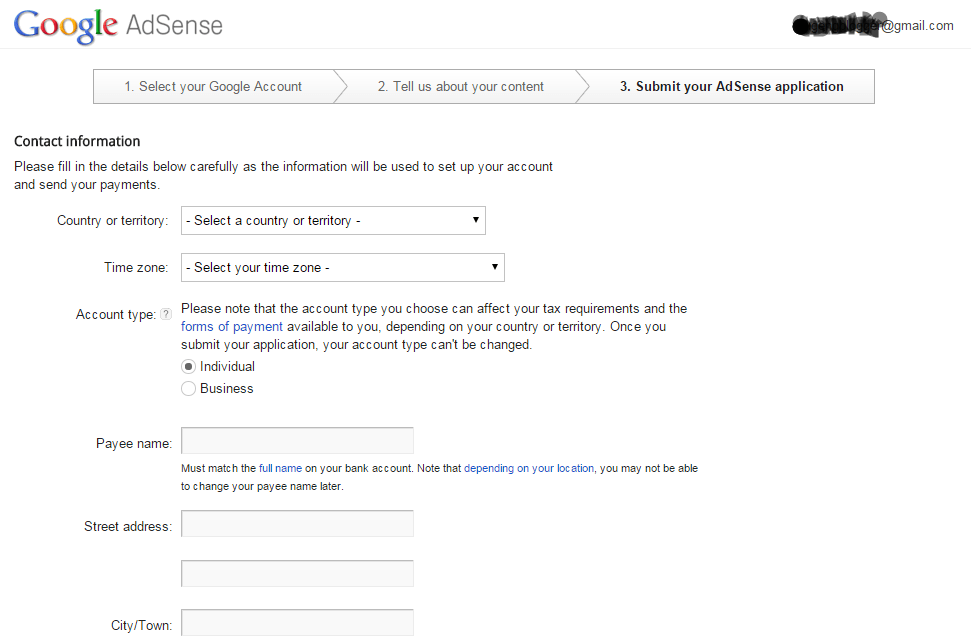Select the Business account type

[x=188, y=389]
